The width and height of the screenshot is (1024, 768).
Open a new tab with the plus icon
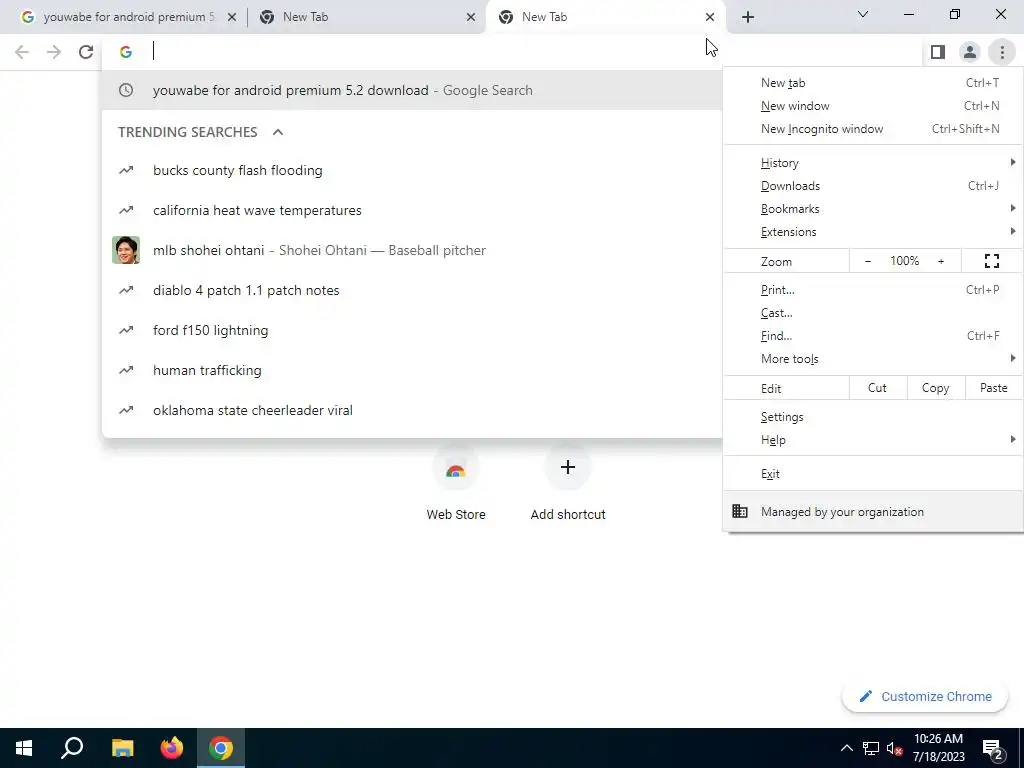[748, 17]
